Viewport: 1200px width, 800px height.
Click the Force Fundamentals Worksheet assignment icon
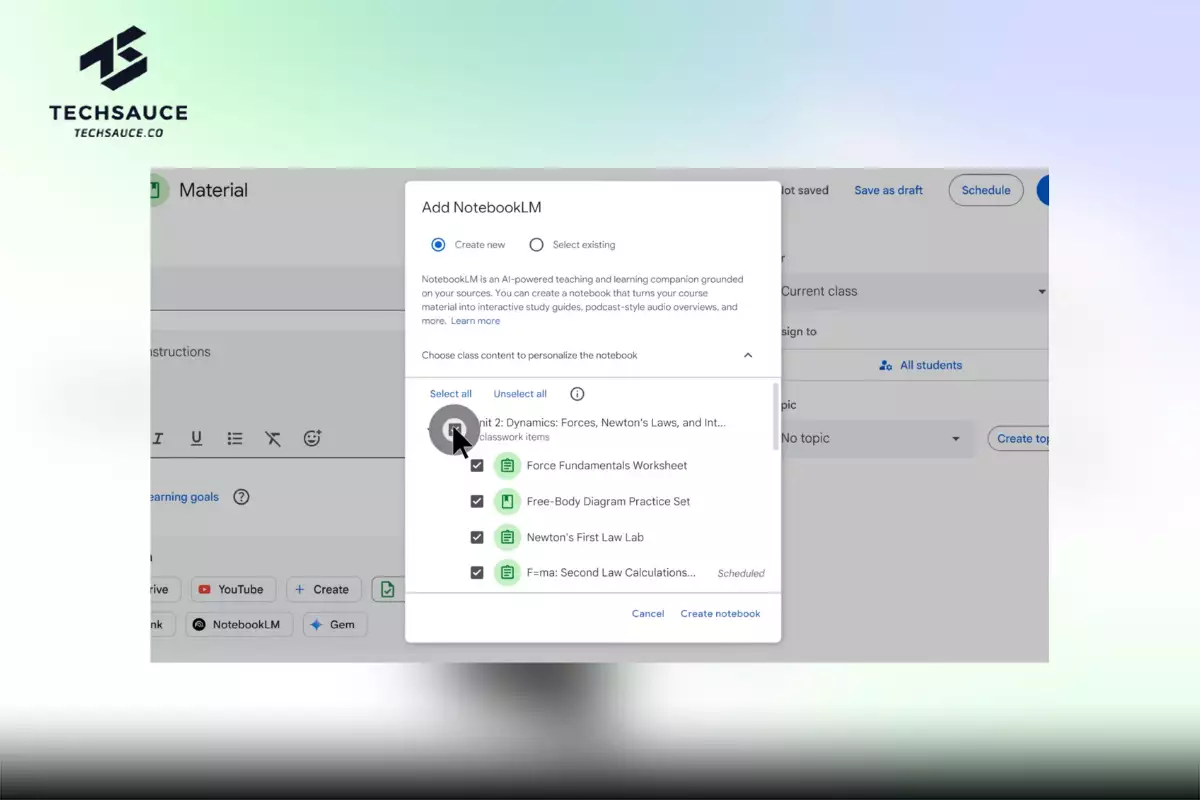click(x=508, y=465)
